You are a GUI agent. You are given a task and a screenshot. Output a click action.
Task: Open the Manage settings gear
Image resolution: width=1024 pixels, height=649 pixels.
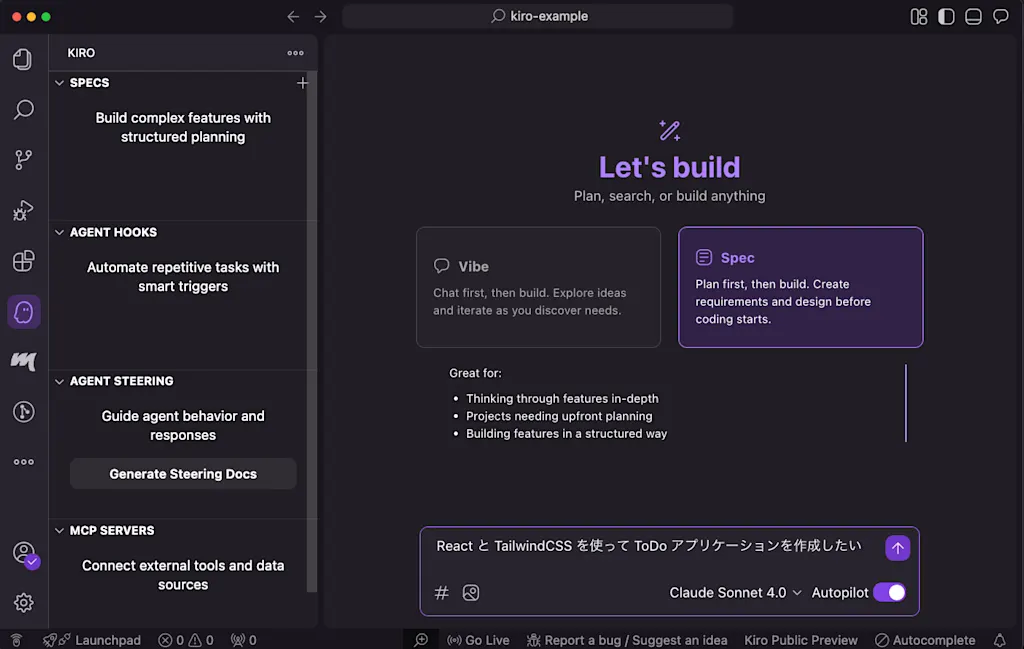[x=24, y=602]
